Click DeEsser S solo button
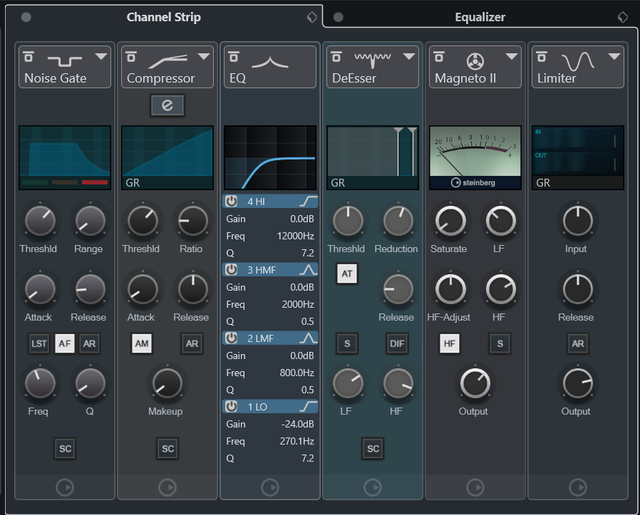640x515 pixels. [x=347, y=344]
